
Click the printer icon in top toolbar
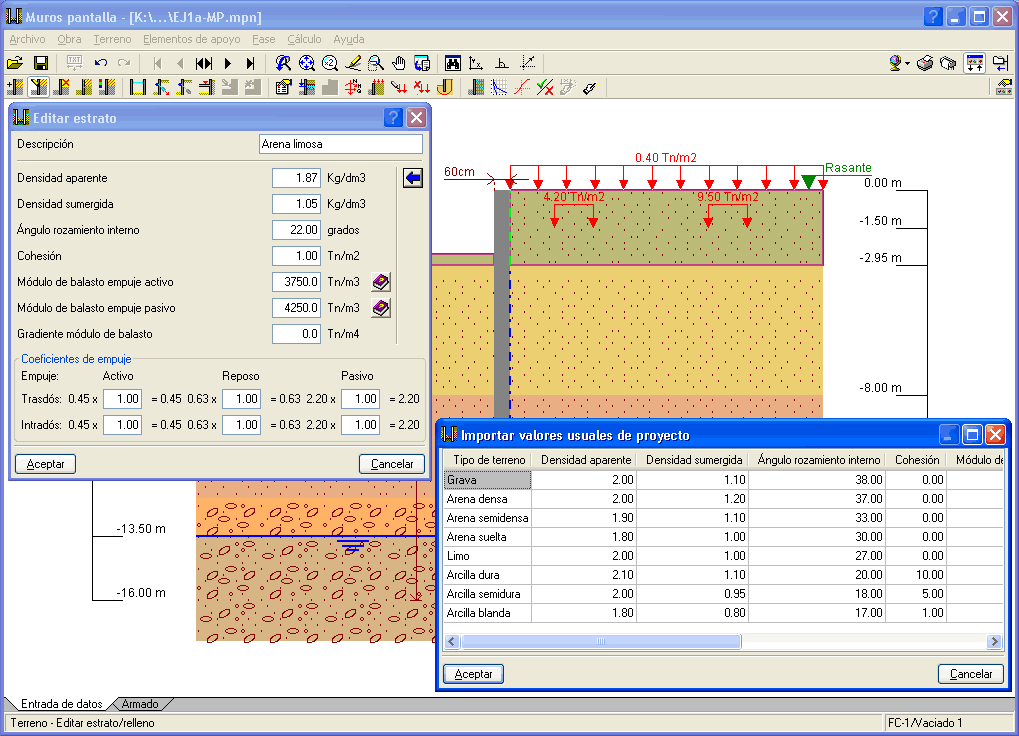925,63
